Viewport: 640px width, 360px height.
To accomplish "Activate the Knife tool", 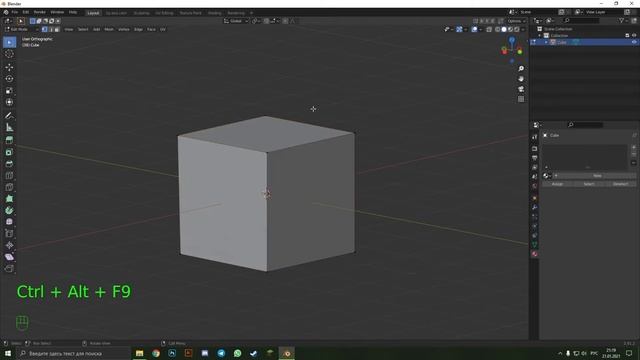I will coord(9,187).
